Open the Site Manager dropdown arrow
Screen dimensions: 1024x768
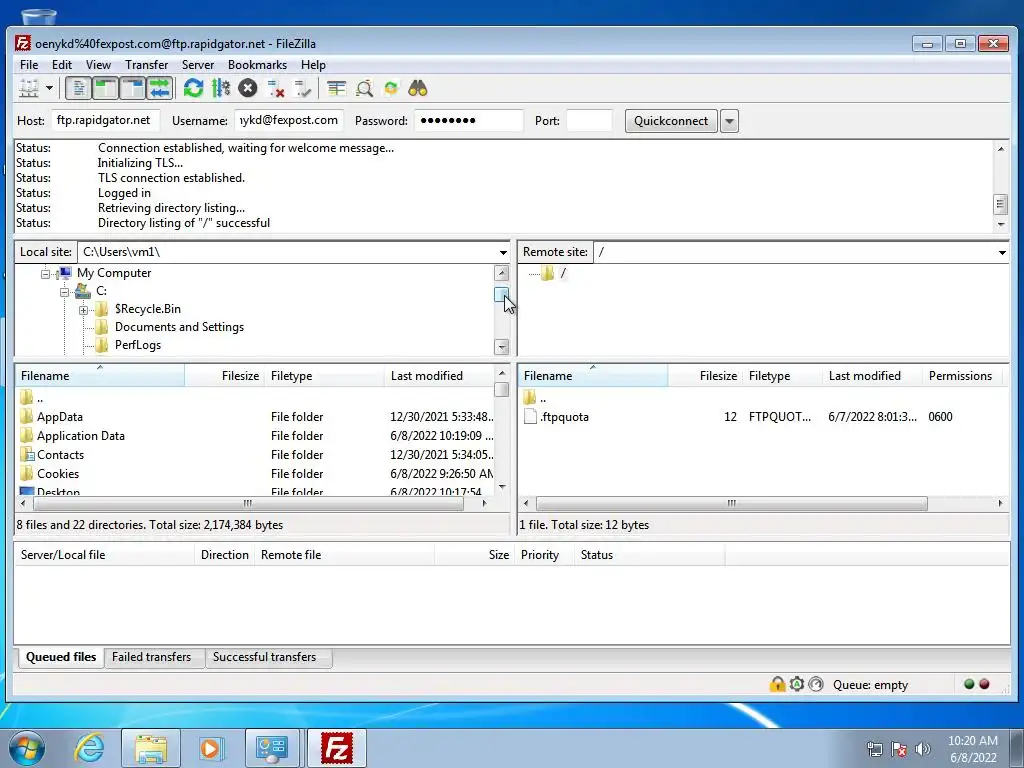49,88
